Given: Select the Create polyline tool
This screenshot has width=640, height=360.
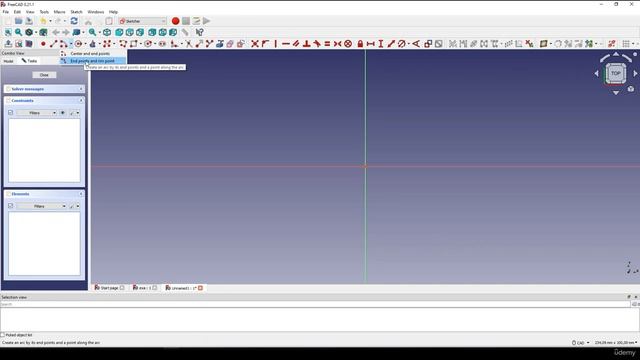Looking at the screenshot, I should coord(123,44).
